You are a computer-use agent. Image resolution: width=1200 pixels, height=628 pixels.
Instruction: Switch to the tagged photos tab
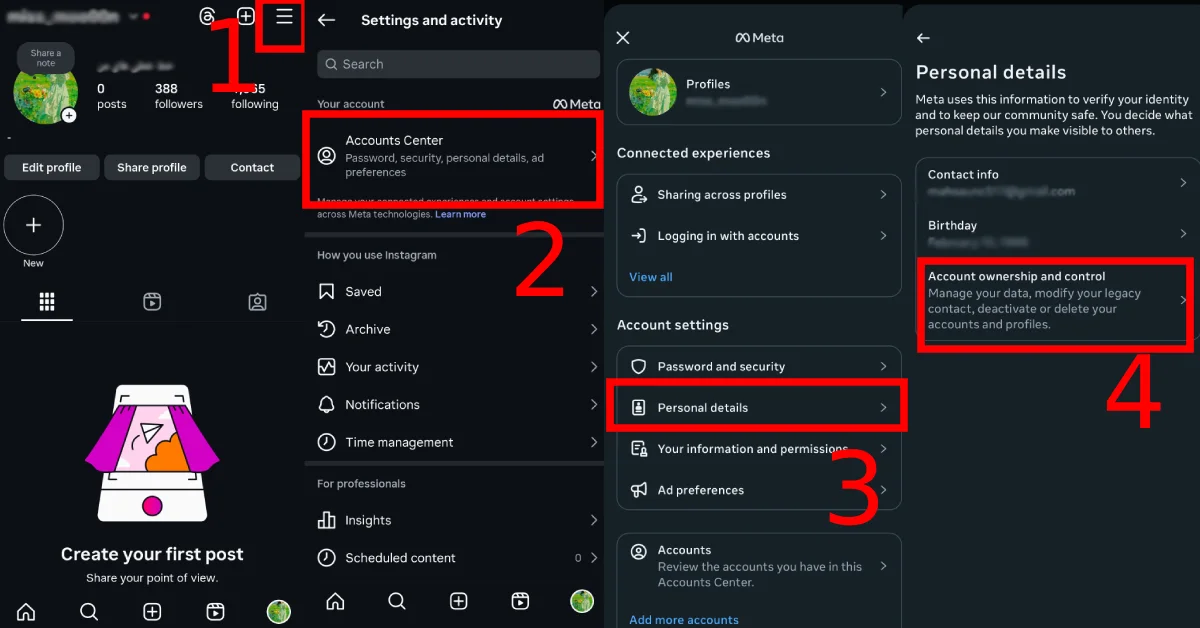(257, 302)
